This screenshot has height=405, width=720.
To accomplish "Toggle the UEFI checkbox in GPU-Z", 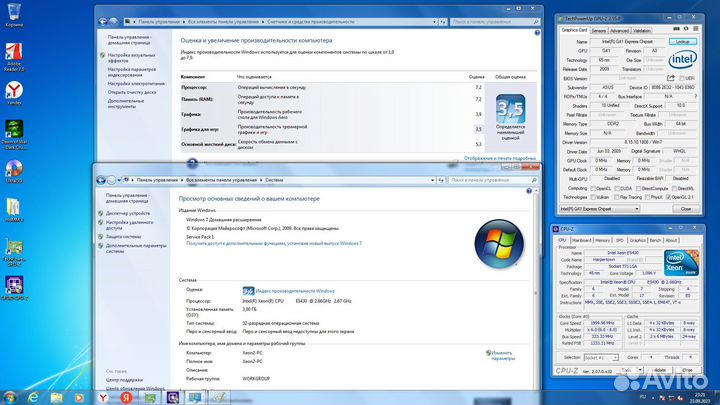I will (682, 79).
